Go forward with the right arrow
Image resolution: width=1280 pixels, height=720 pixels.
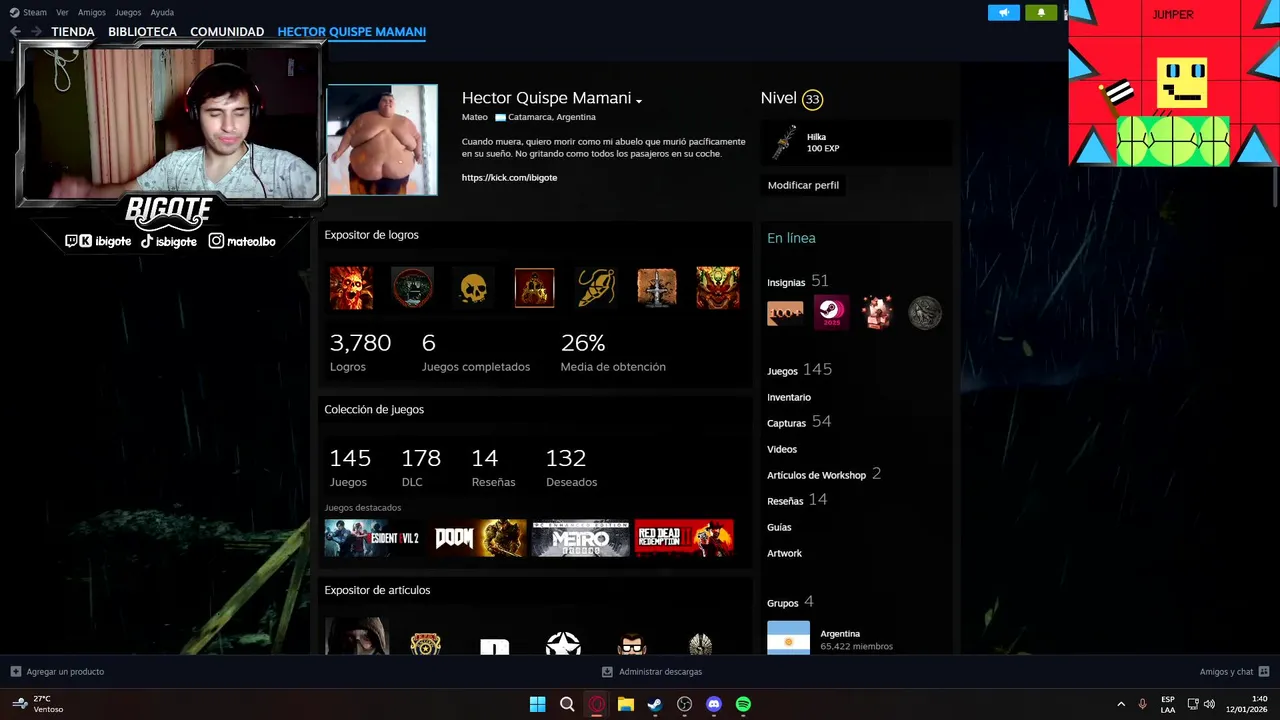click(37, 32)
